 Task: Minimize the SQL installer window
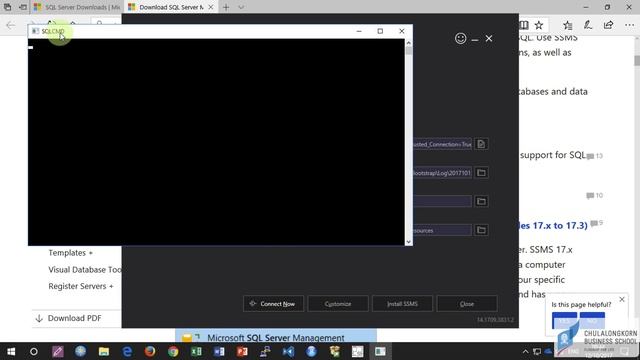(x=475, y=39)
